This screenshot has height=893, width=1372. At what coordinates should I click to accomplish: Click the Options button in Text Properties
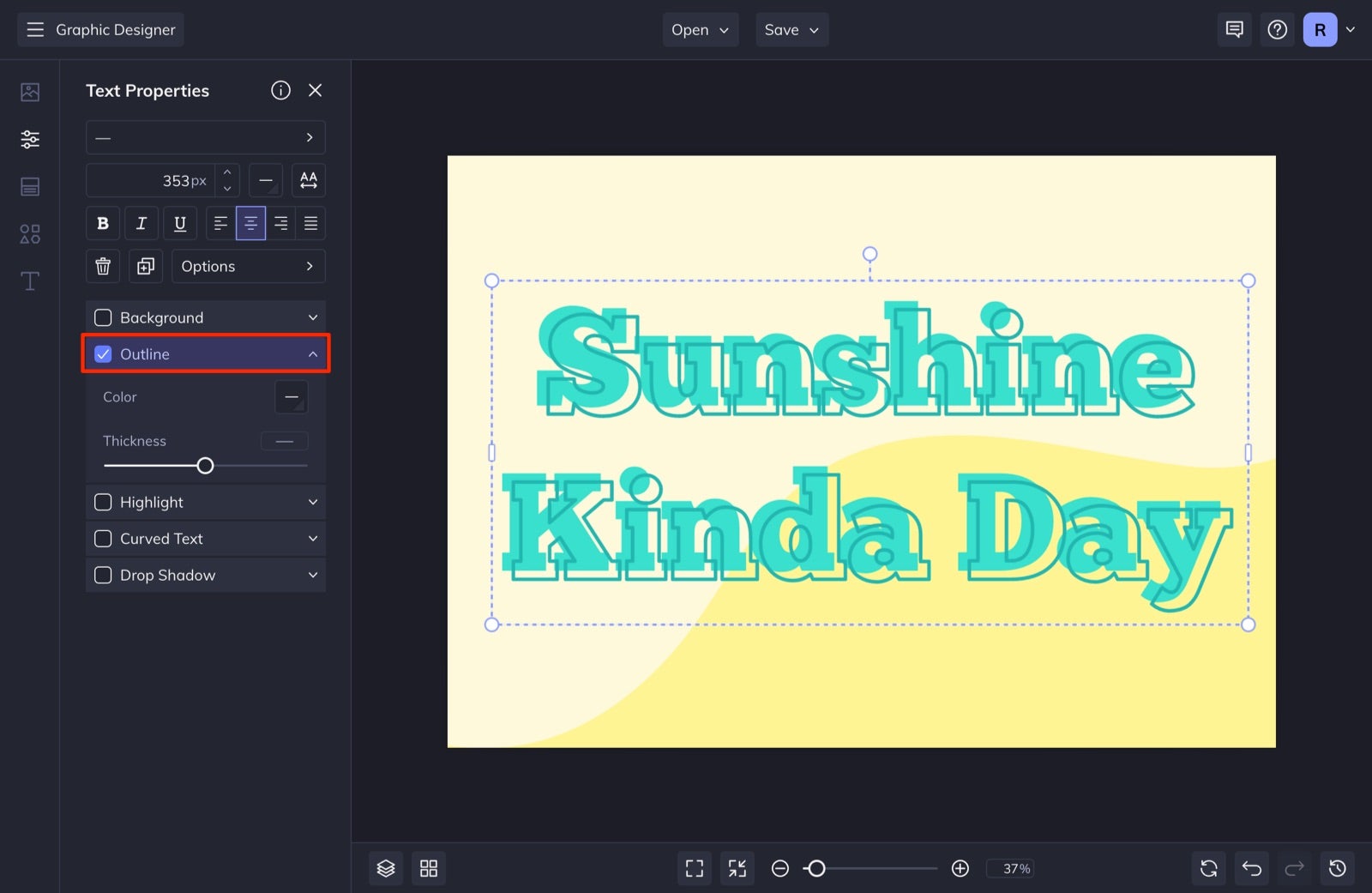pos(248,266)
